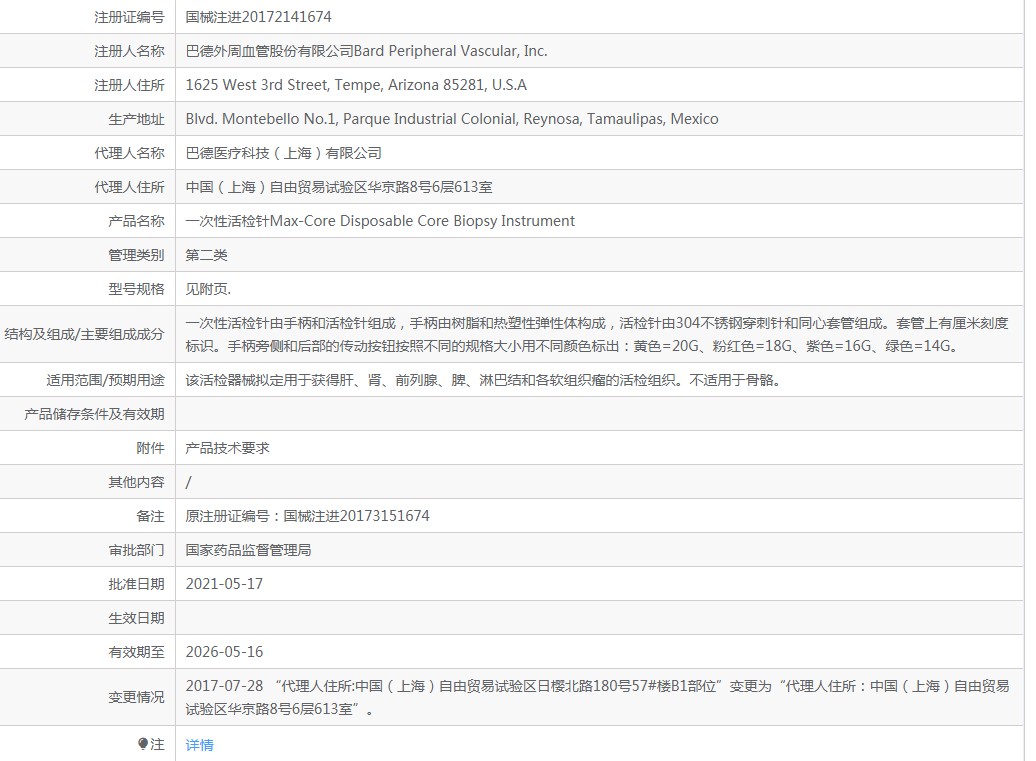The height and width of the screenshot is (761, 1036).
Task: Click the remark 原注册证编号：国械注进20173151674
Action: pyautogui.click(x=307, y=516)
